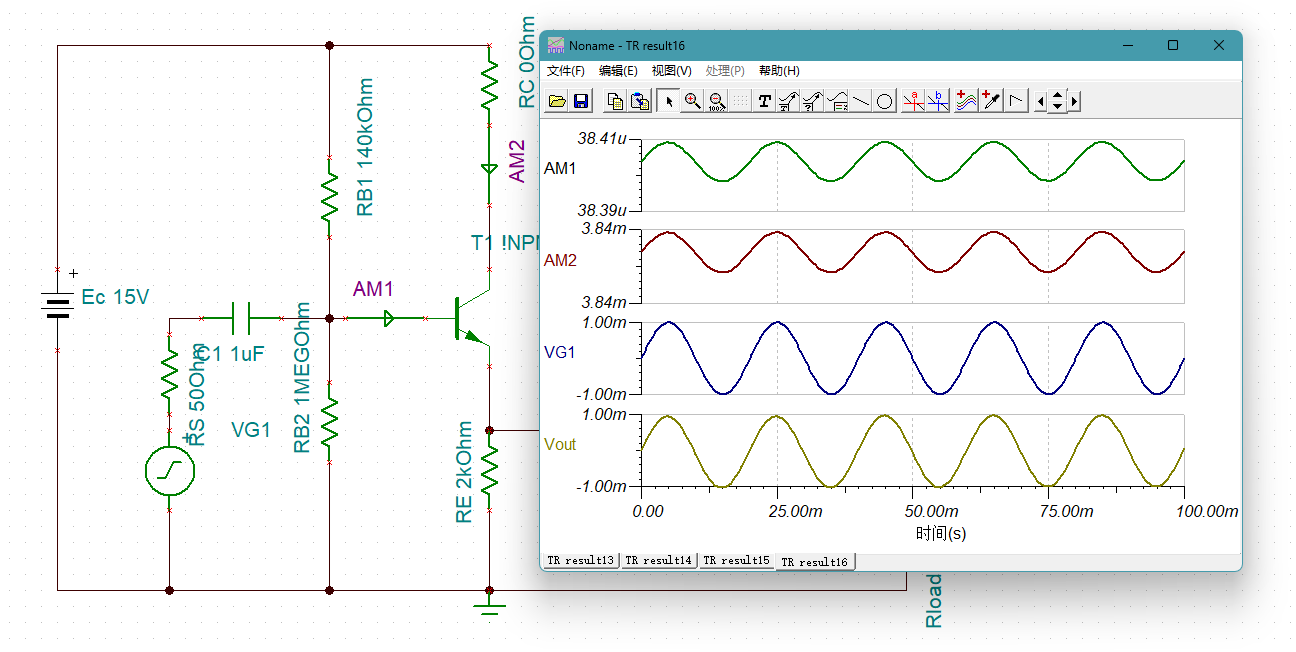Viewport: 1296px width, 652px height.
Task: Click the left arrow scroll button
Action: 1042,101
